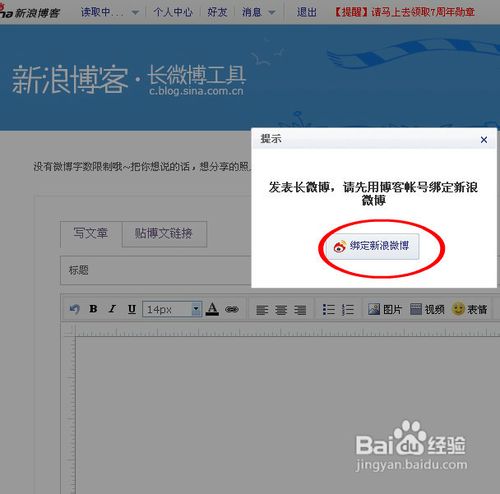Click the 绑定新浪微博 button

pyautogui.click(x=372, y=246)
